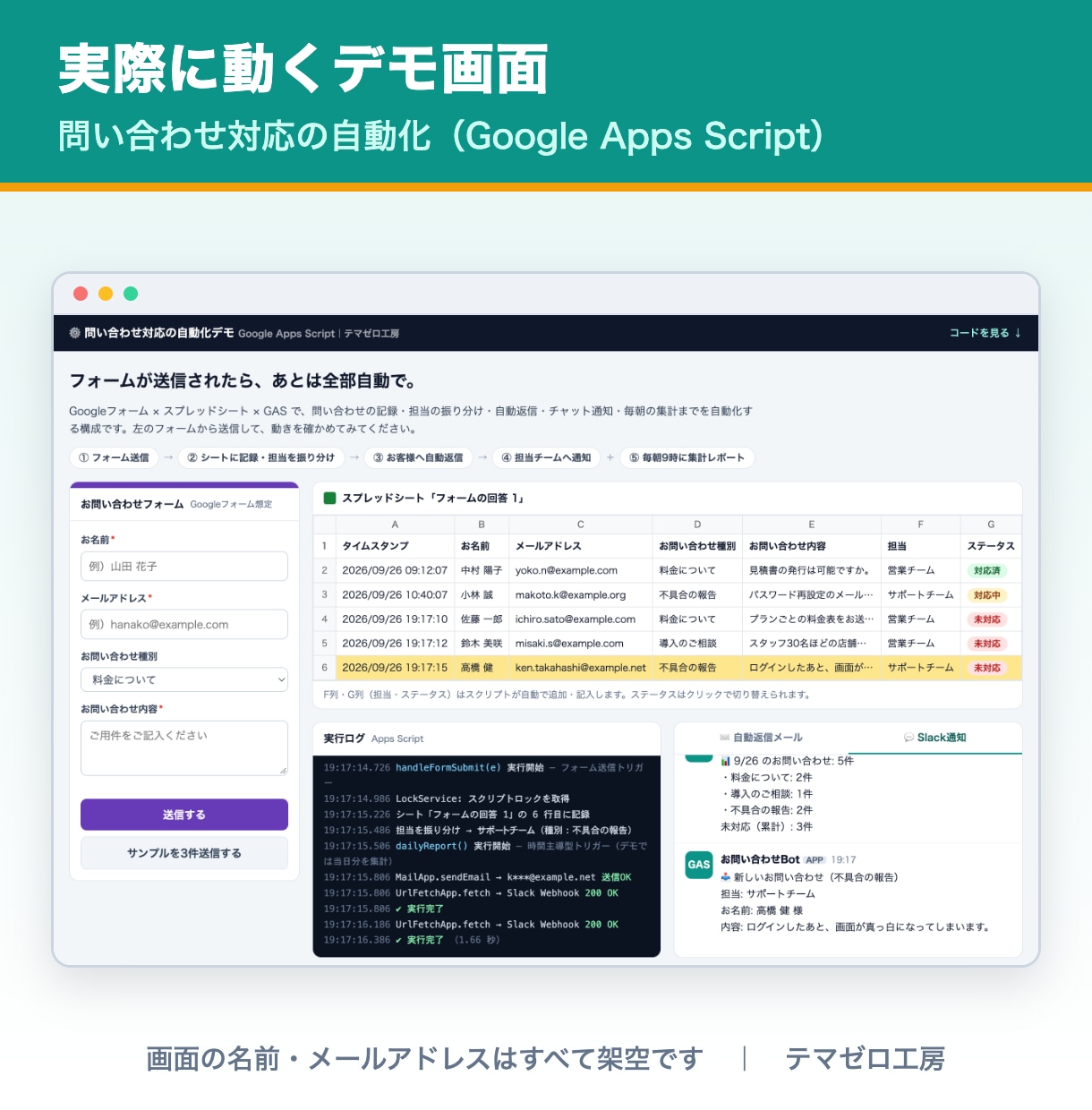Screen dimensions: 1092x1110
Task: Click the green spreadsheet icon beside スプレッドシート
Action: (329, 498)
